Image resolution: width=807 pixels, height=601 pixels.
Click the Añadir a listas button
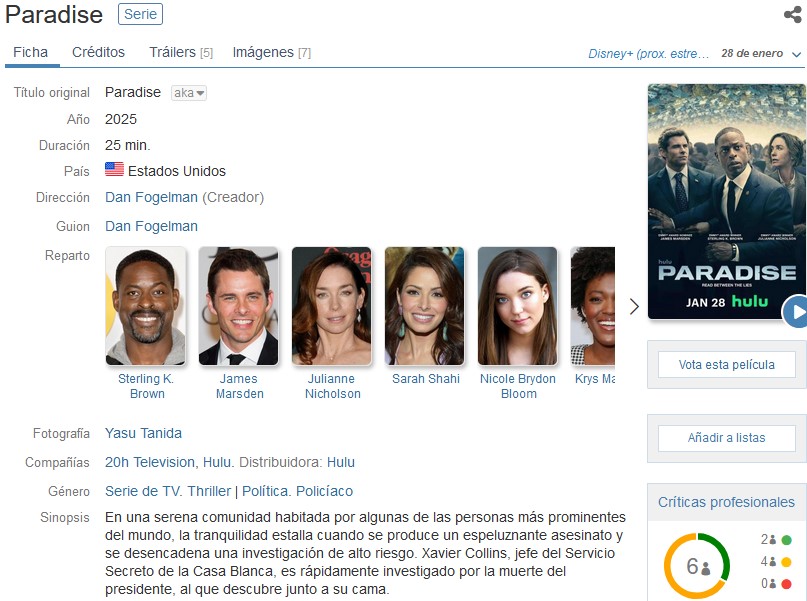[x=726, y=438]
